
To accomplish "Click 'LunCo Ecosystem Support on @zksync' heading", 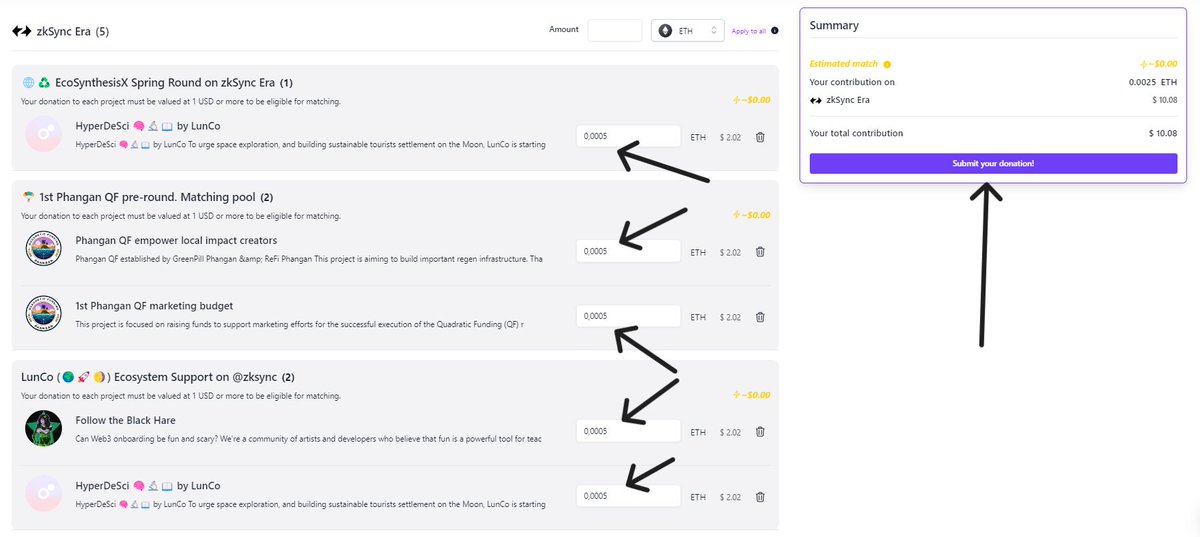I will pos(148,377).
